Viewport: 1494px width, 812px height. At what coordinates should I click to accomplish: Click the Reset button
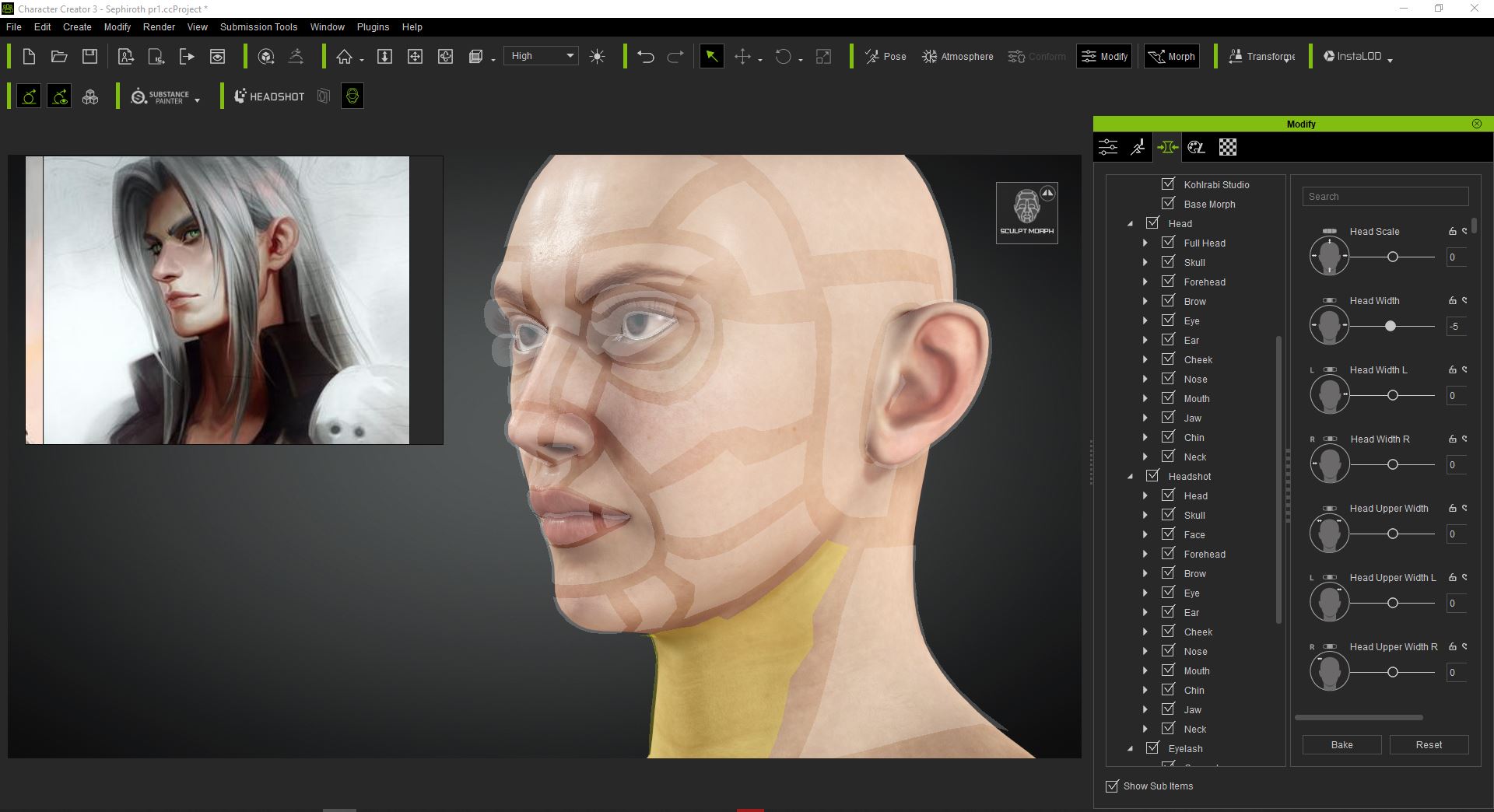(x=1429, y=744)
